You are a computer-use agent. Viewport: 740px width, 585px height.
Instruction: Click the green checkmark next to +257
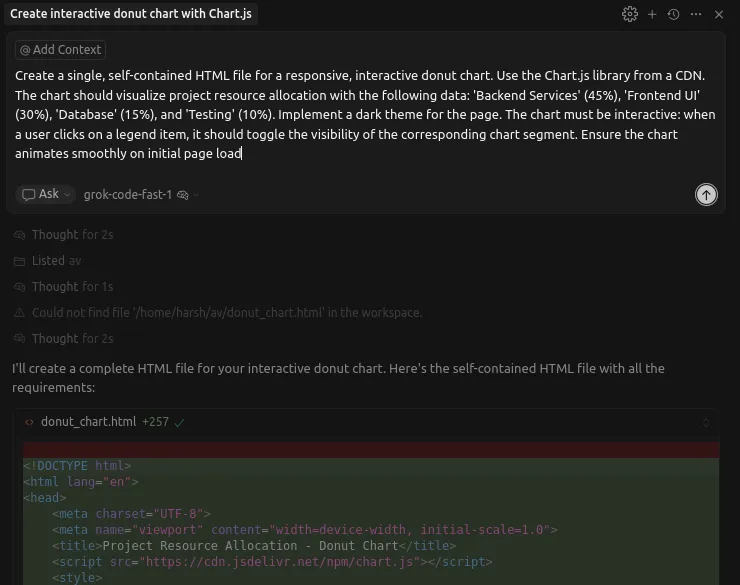pyautogui.click(x=179, y=422)
